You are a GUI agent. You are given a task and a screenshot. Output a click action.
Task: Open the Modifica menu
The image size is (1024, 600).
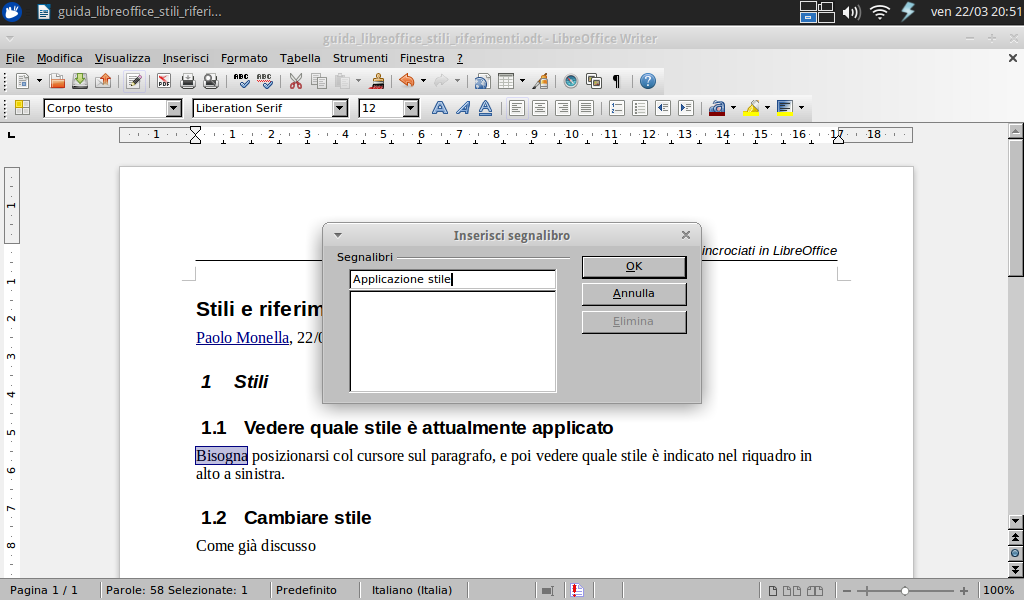pos(59,58)
